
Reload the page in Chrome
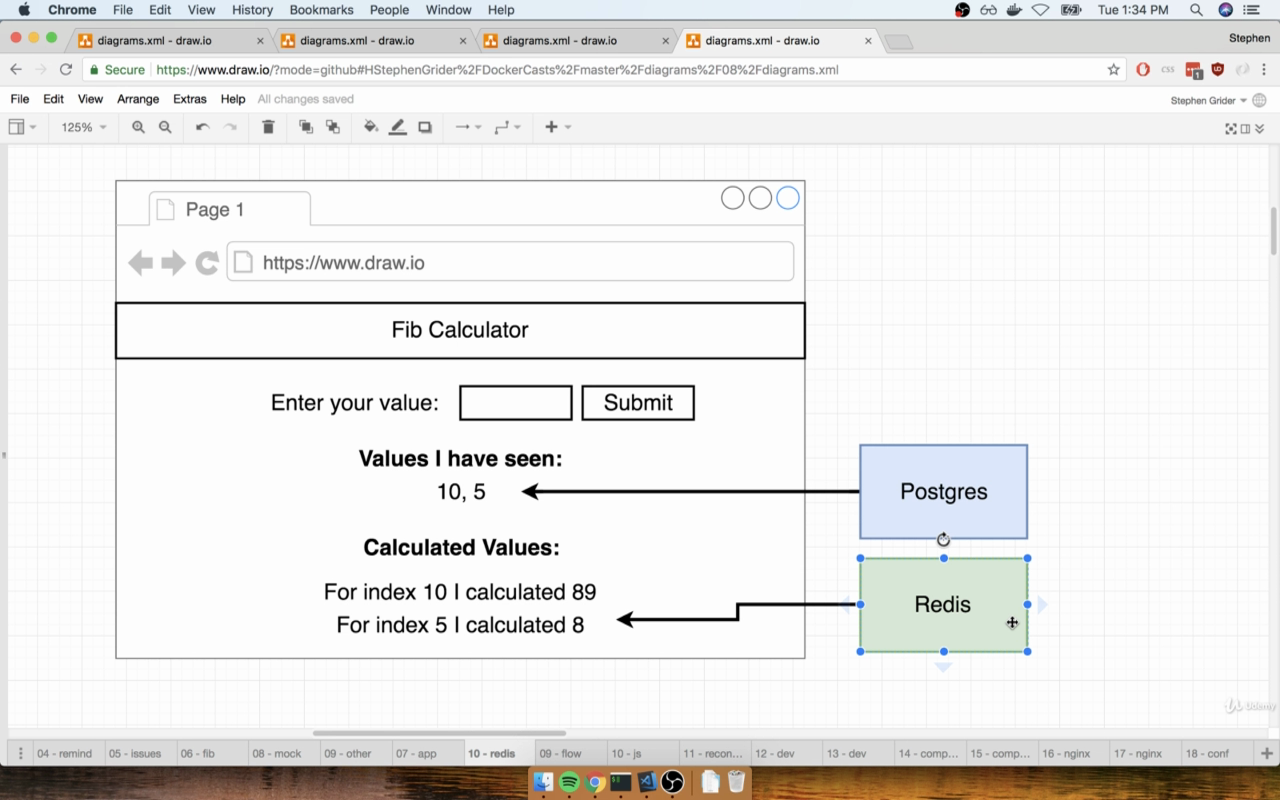click(66, 70)
